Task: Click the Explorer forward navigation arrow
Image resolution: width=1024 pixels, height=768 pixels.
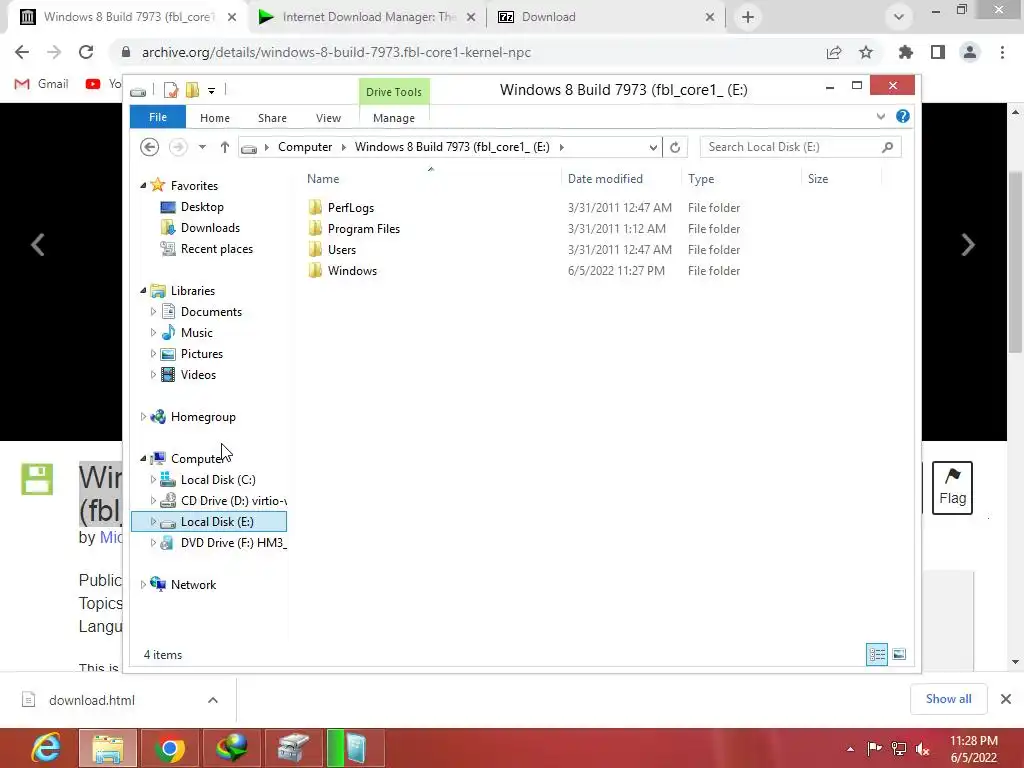Action: 178,147
